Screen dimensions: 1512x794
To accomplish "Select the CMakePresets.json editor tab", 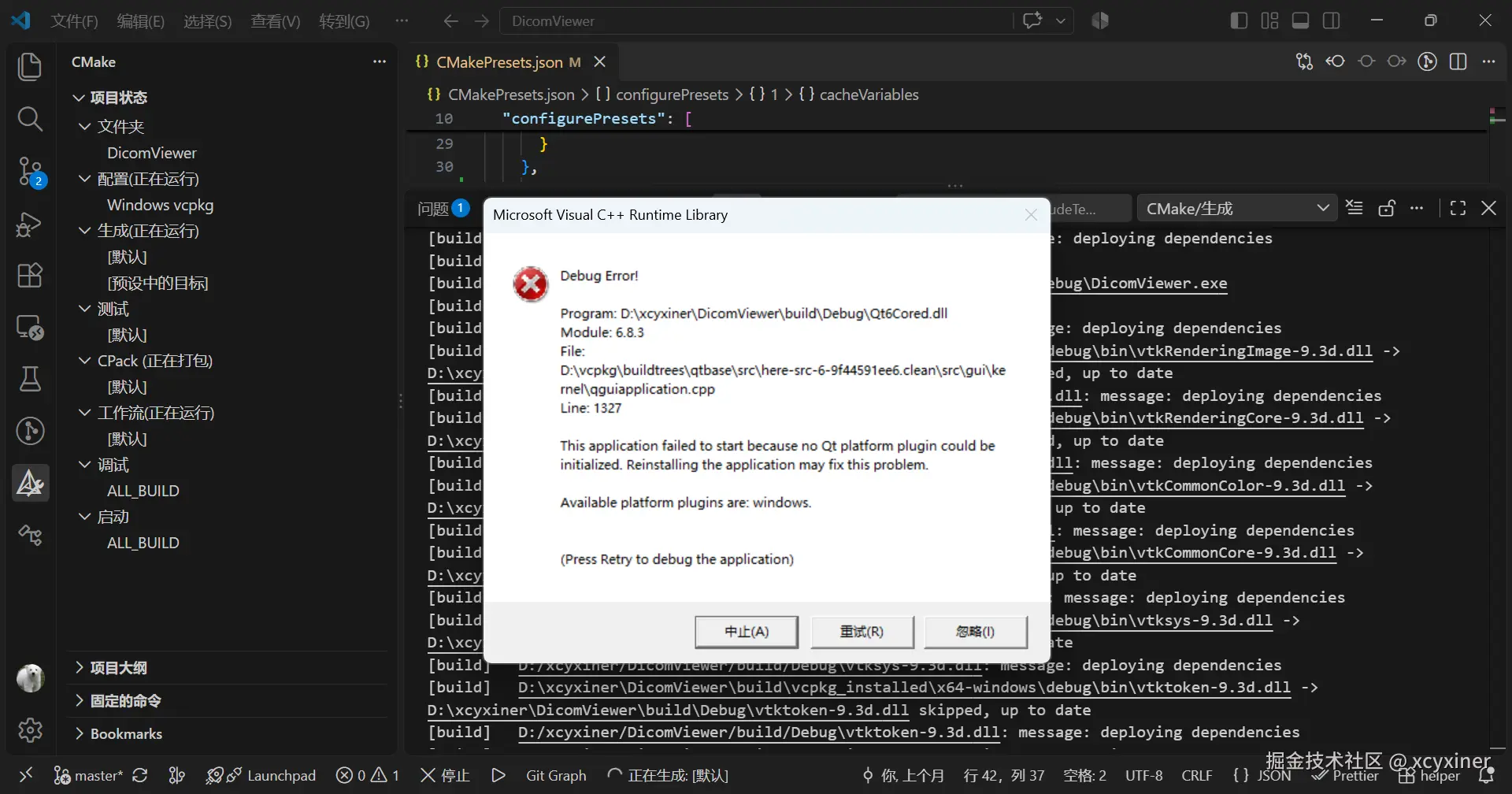I will point(508,61).
